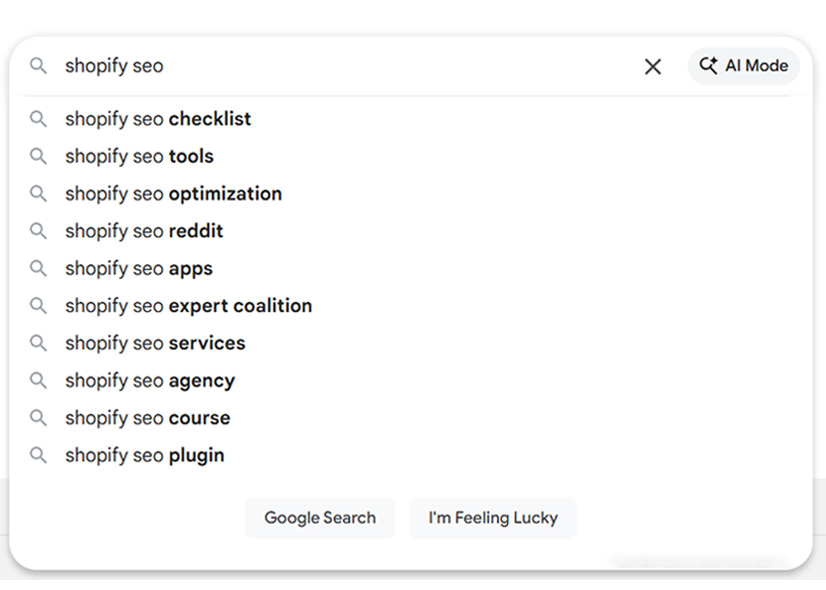This screenshot has height=590, width=826.
Task: Select the "shopify seo checklist" suggestion
Action: (157, 119)
